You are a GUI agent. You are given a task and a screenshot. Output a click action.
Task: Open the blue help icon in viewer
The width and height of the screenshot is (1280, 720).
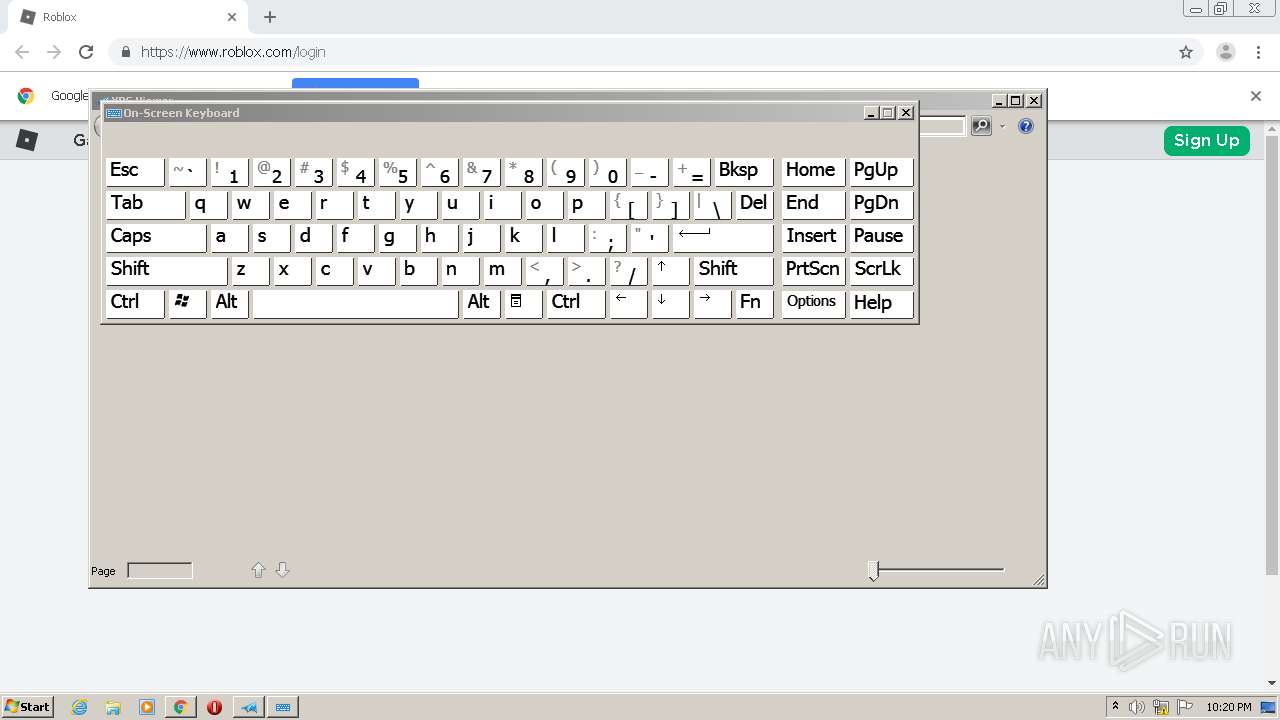click(x=1025, y=126)
